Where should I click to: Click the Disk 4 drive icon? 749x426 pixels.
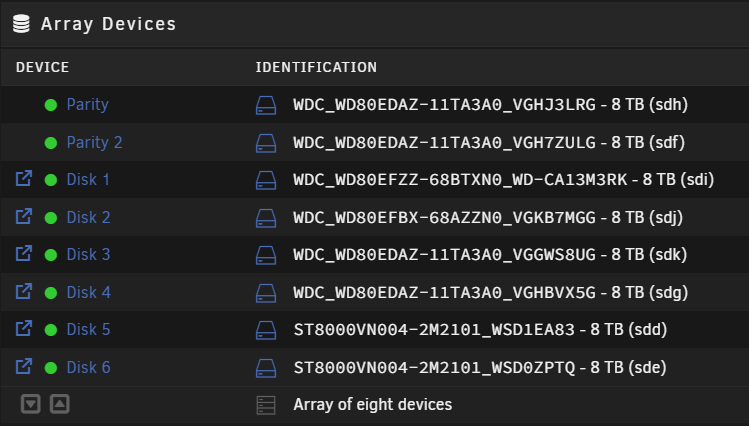pyautogui.click(x=265, y=292)
